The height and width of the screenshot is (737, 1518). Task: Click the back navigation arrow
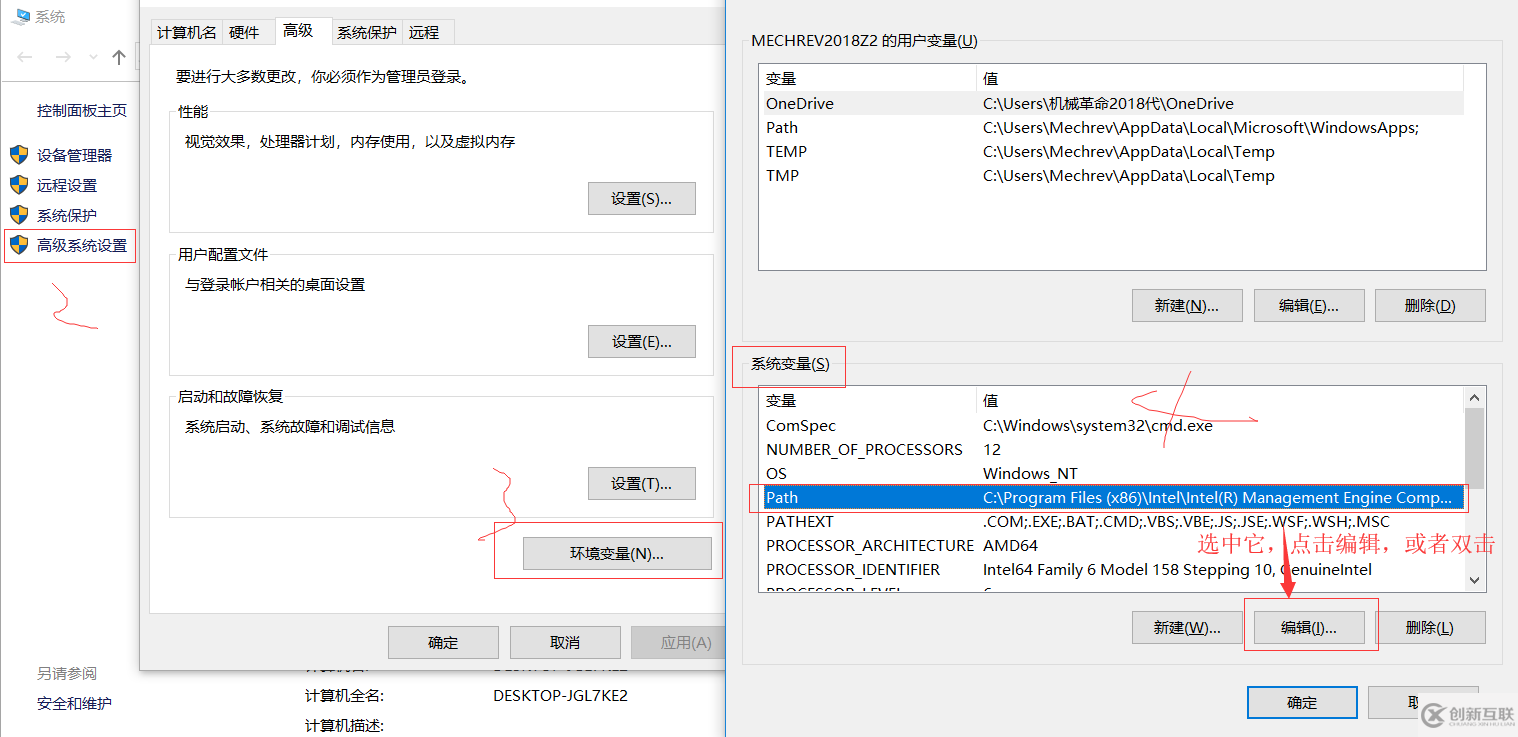click(24, 57)
